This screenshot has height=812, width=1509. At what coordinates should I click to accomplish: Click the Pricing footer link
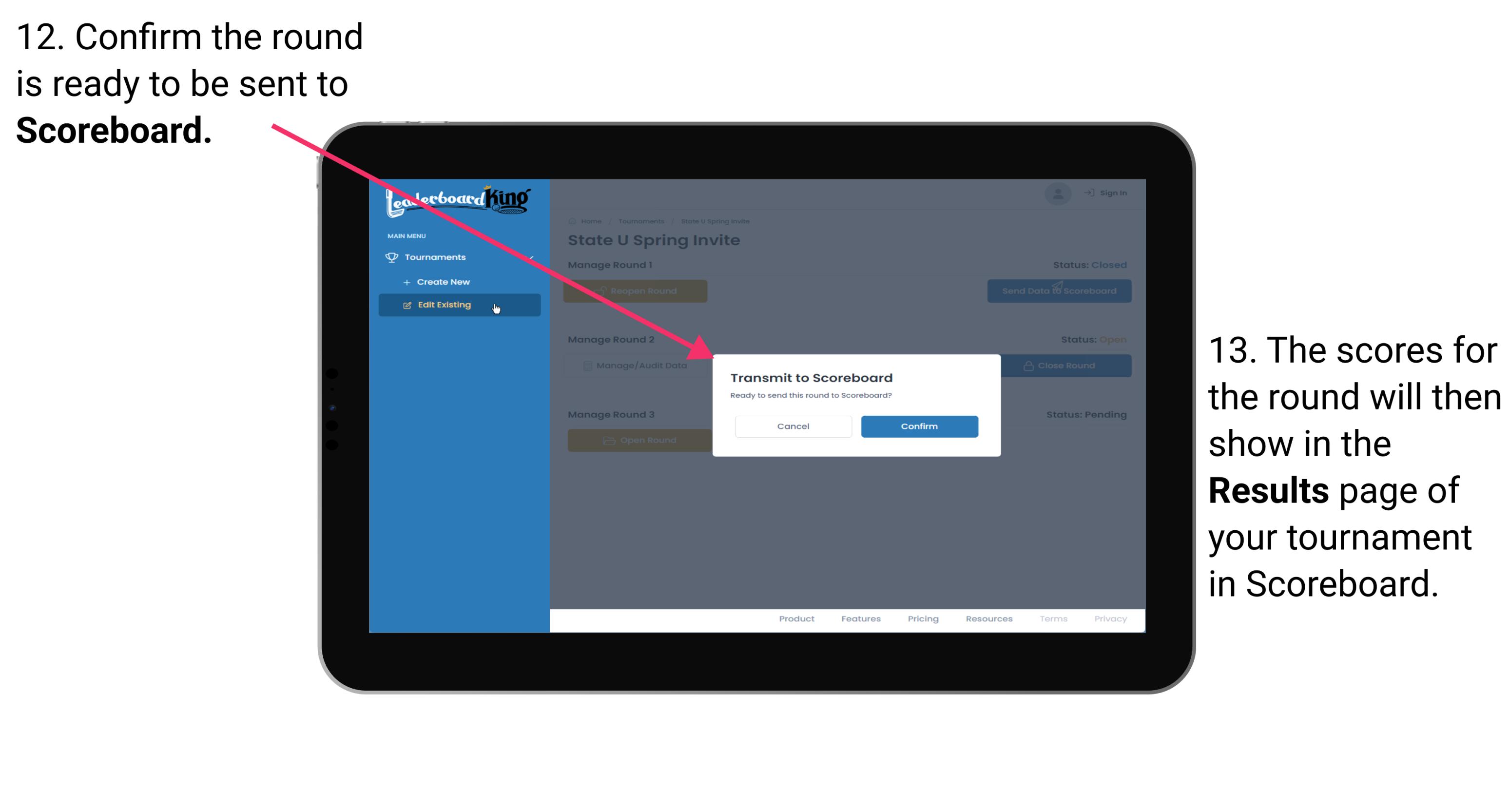[922, 619]
